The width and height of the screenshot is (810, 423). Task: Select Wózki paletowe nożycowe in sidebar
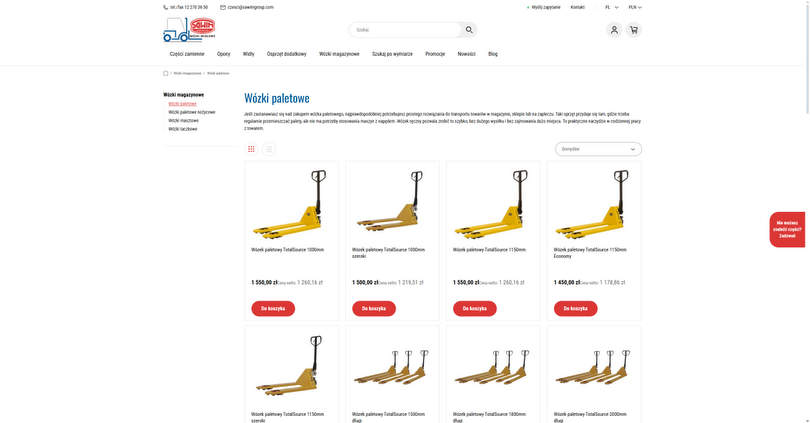(x=192, y=112)
